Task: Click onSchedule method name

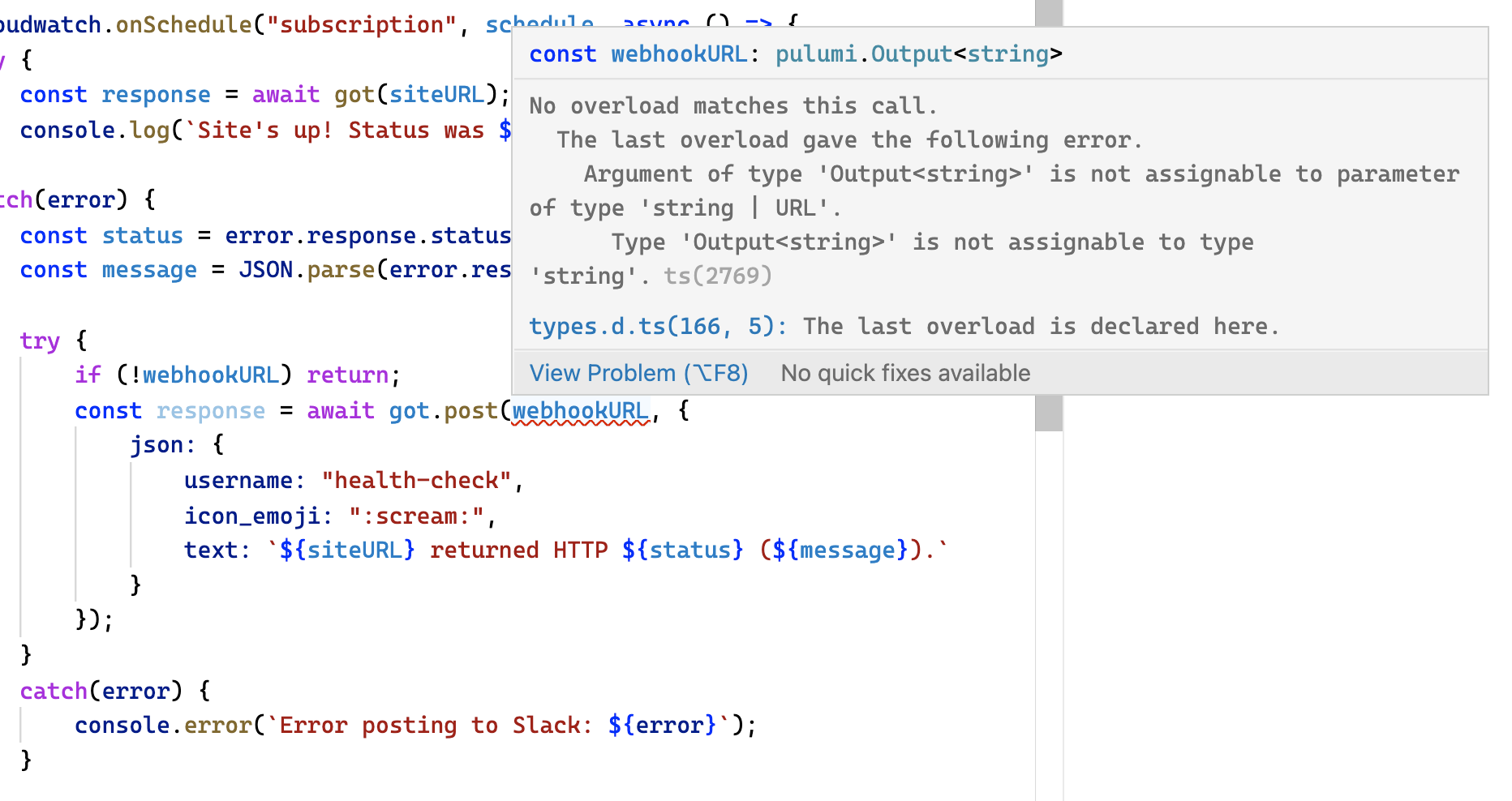Action: pyautogui.click(x=184, y=25)
